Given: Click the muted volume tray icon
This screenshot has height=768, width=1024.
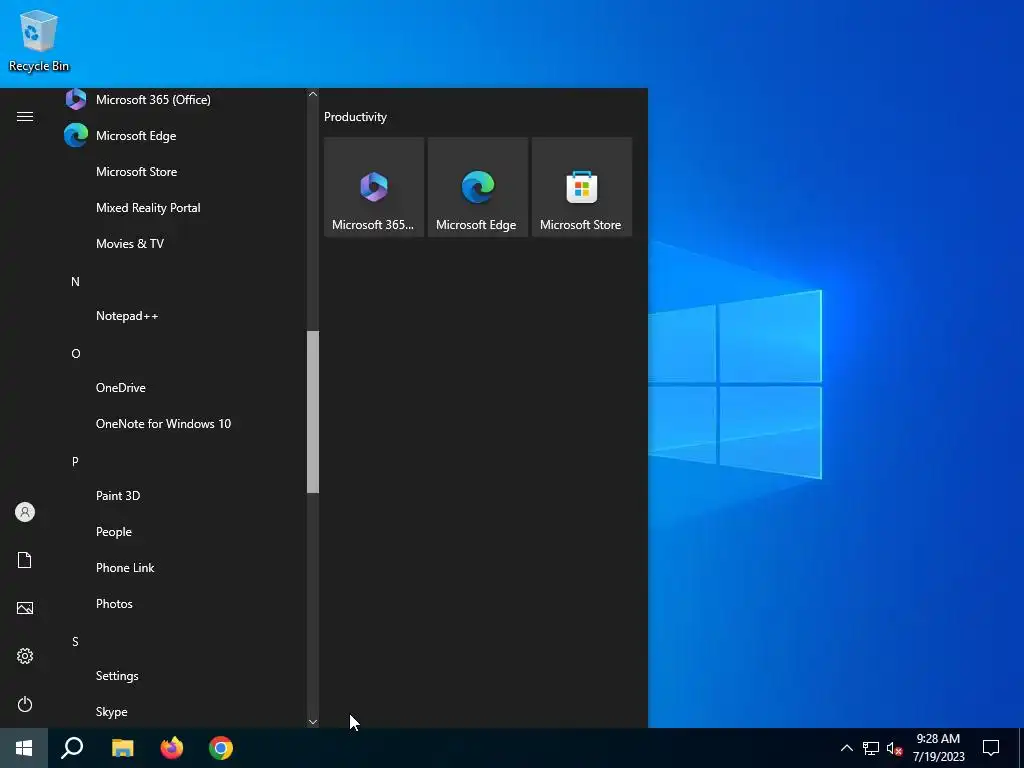Looking at the screenshot, I should pyautogui.click(x=895, y=748).
